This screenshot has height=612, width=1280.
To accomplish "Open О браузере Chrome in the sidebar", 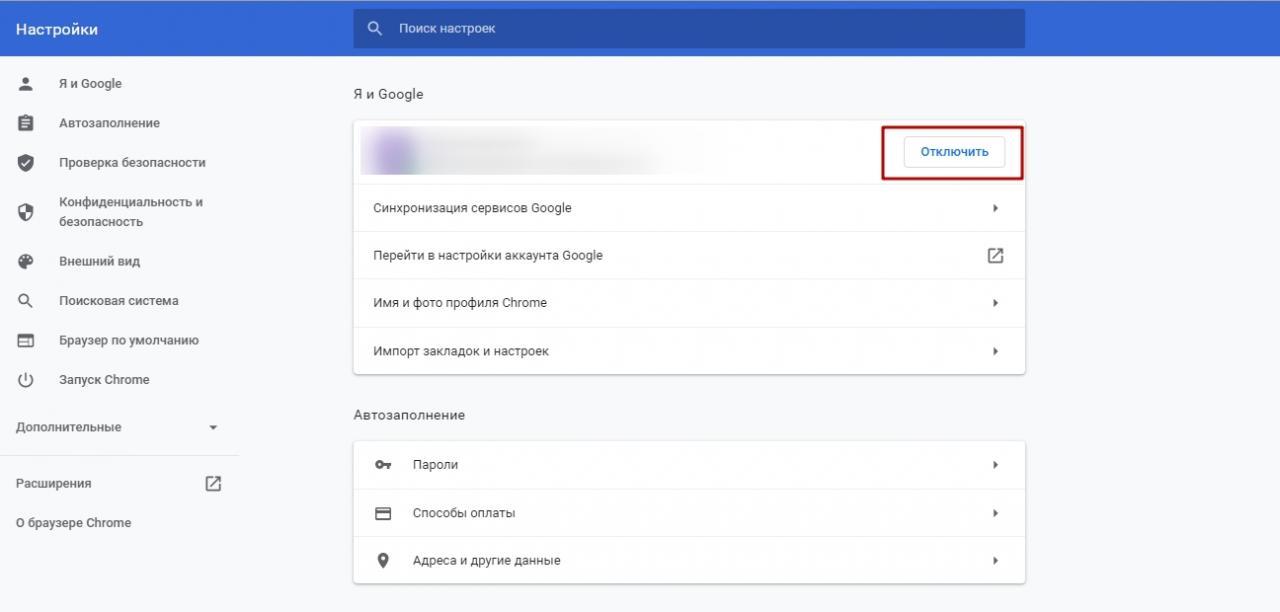I will [73, 523].
